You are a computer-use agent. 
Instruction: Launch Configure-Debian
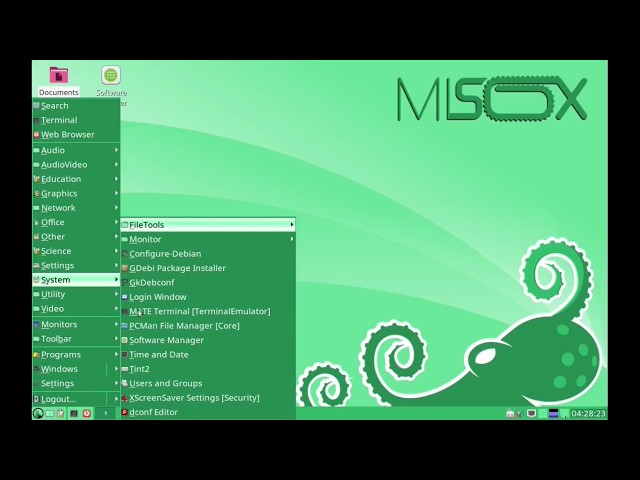(208, 254)
